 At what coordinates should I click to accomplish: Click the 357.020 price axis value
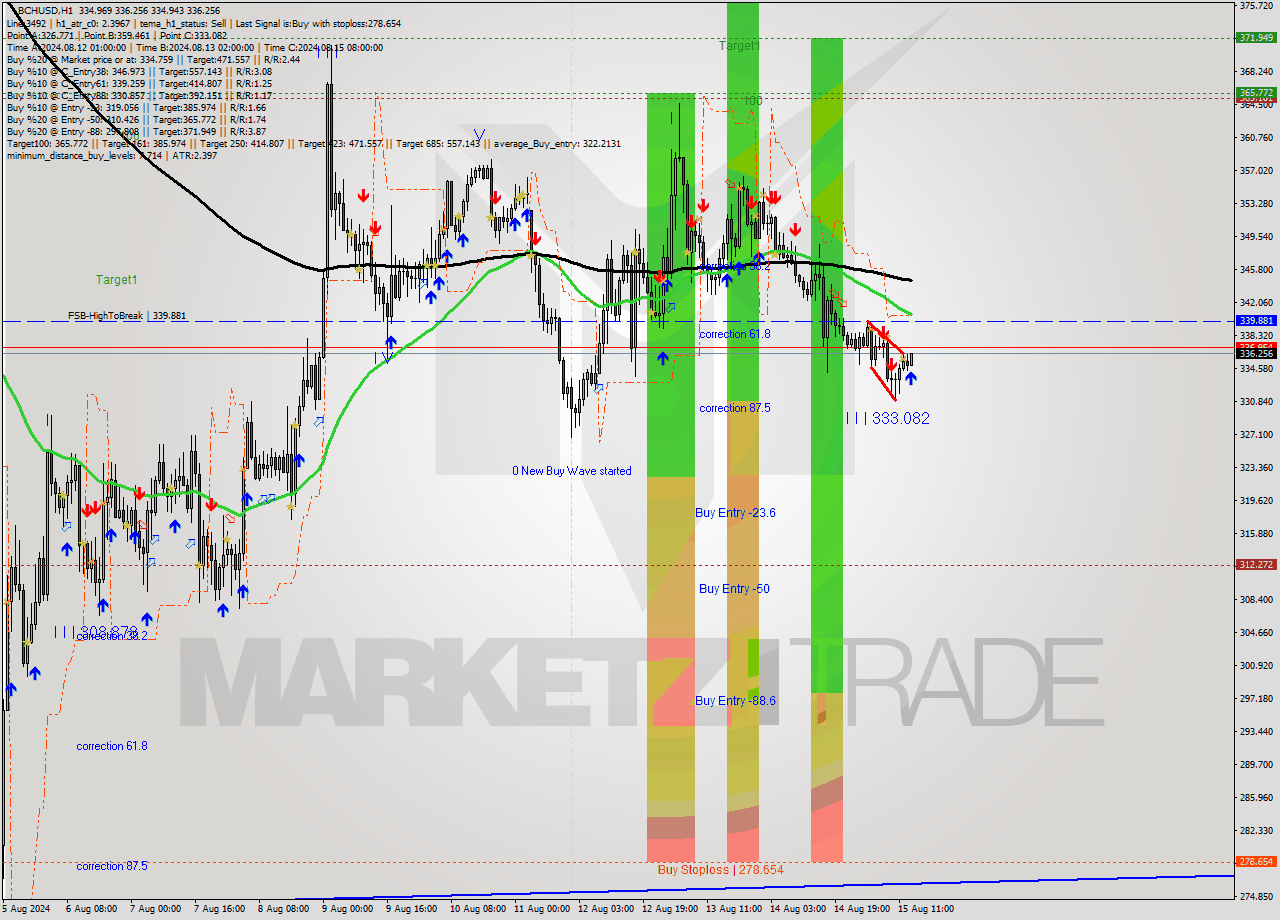tap(1256, 171)
